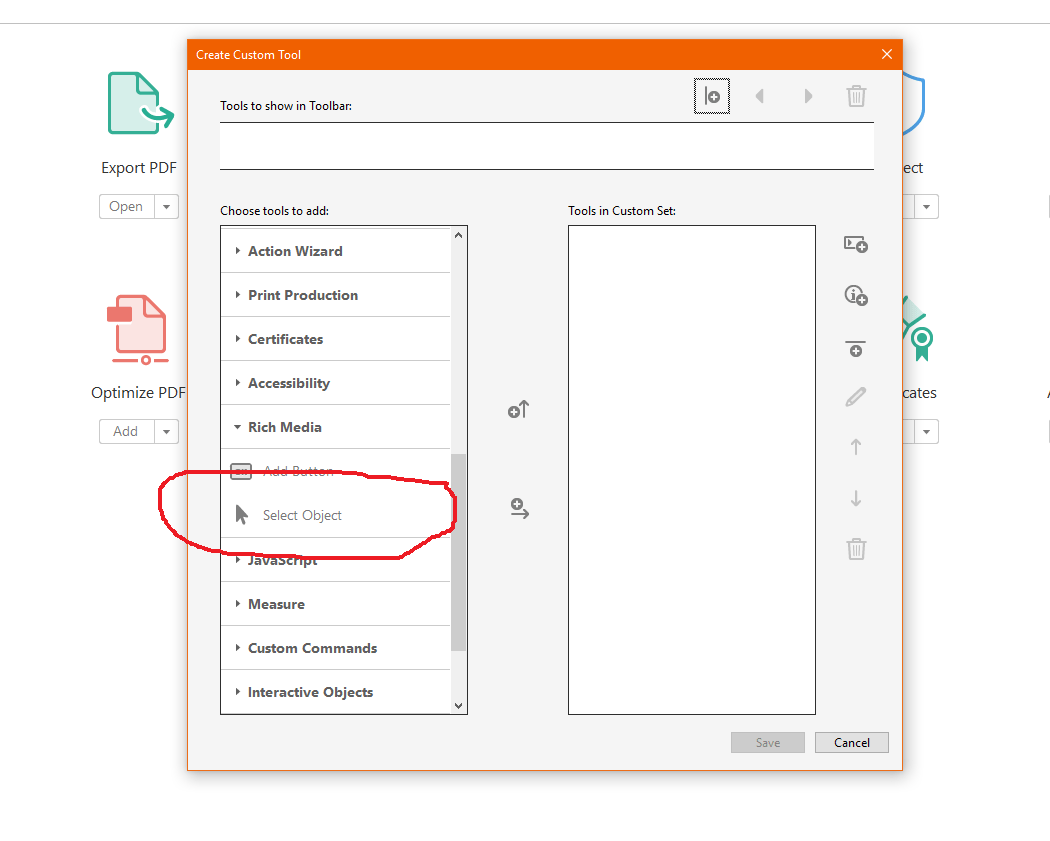The image size is (1050, 841).
Task: Click the Add to Toolbar icon
Action: point(518,410)
